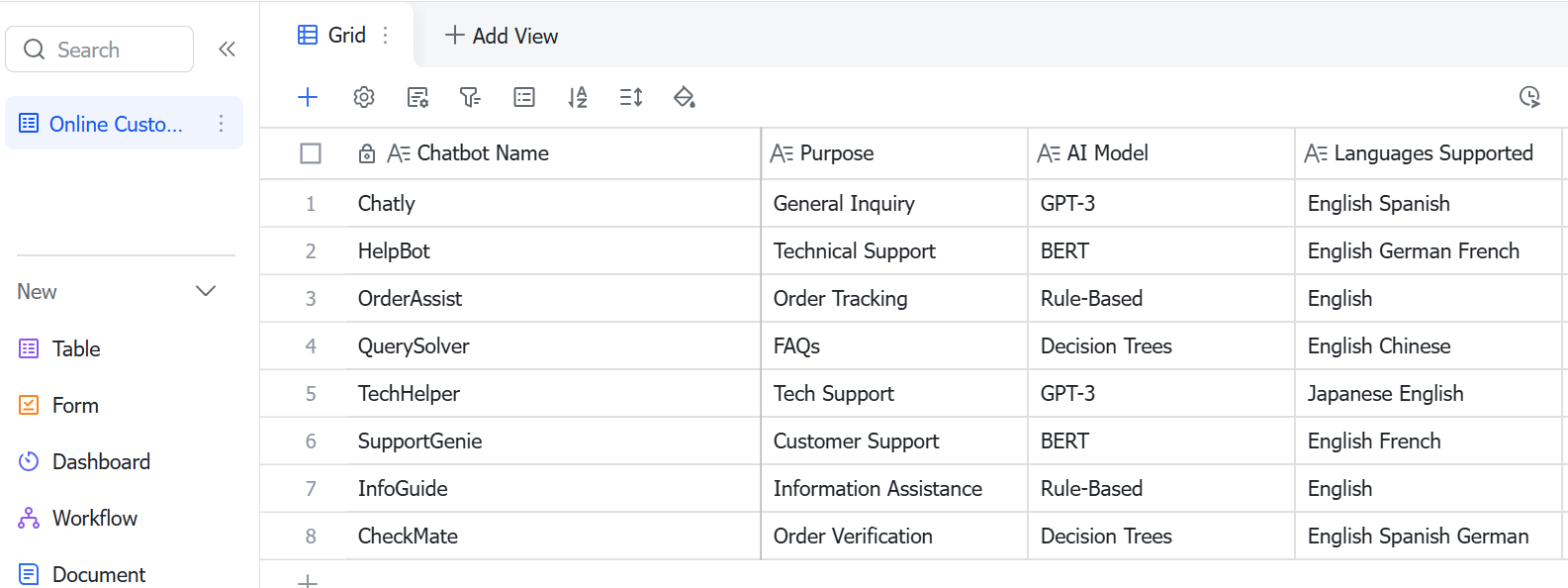Open the field customization icon
Image resolution: width=1568 pixels, height=588 pixels.
pos(417,97)
